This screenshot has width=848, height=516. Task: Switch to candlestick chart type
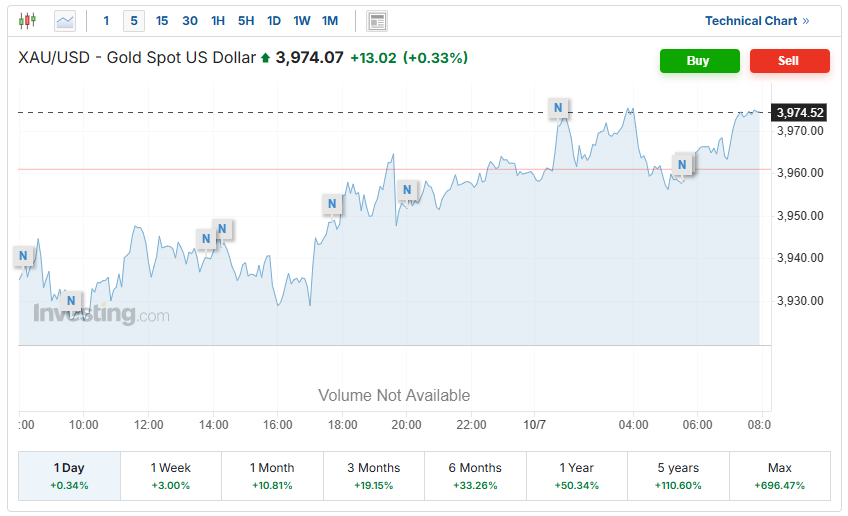tap(27, 20)
